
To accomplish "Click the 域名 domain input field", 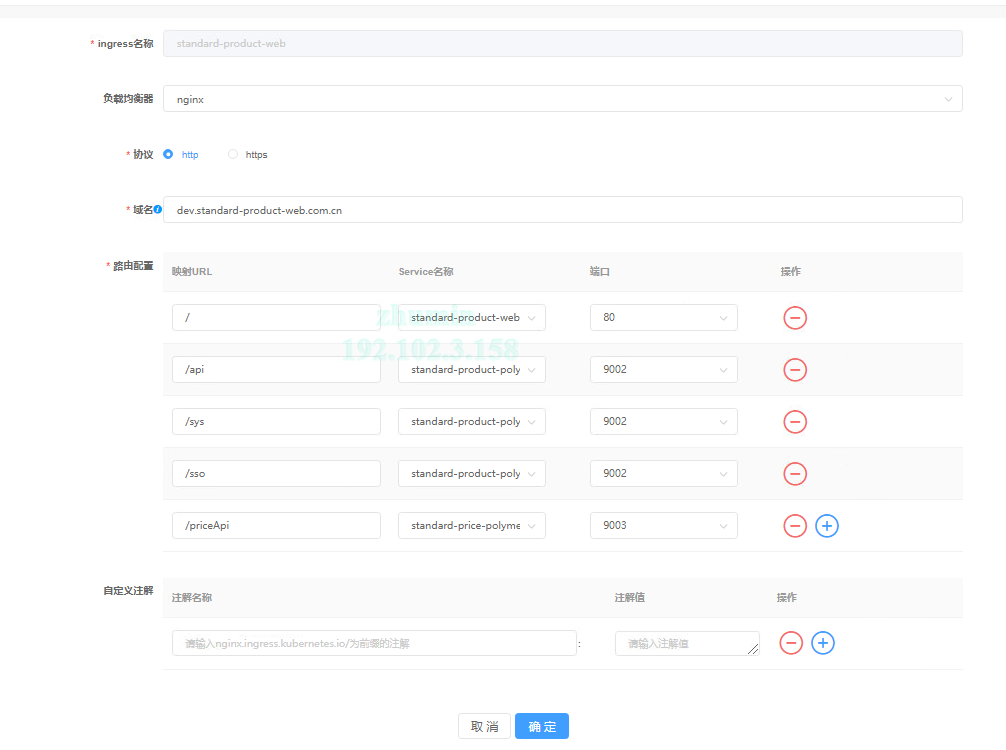I will tap(563, 210).
